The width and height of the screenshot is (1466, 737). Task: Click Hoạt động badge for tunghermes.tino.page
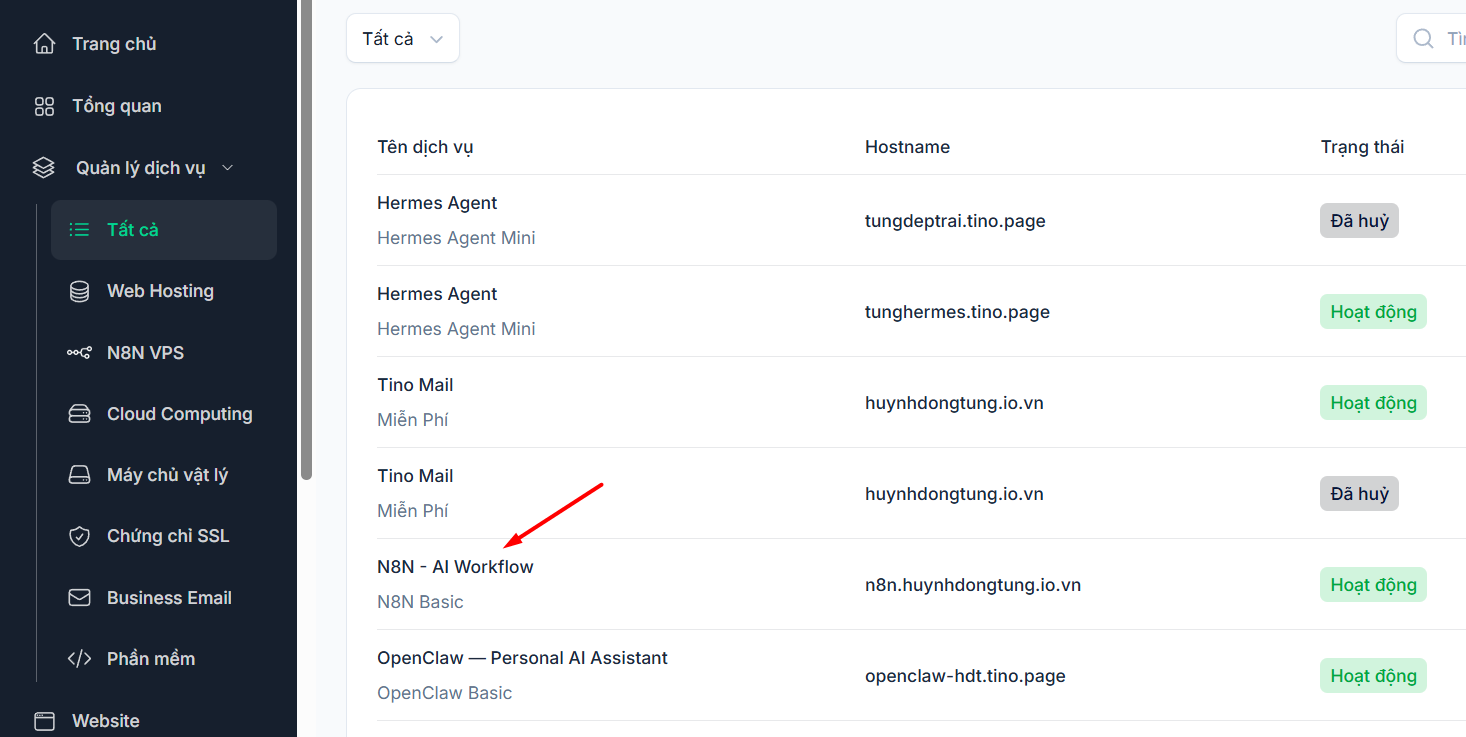coord(1373,312)
